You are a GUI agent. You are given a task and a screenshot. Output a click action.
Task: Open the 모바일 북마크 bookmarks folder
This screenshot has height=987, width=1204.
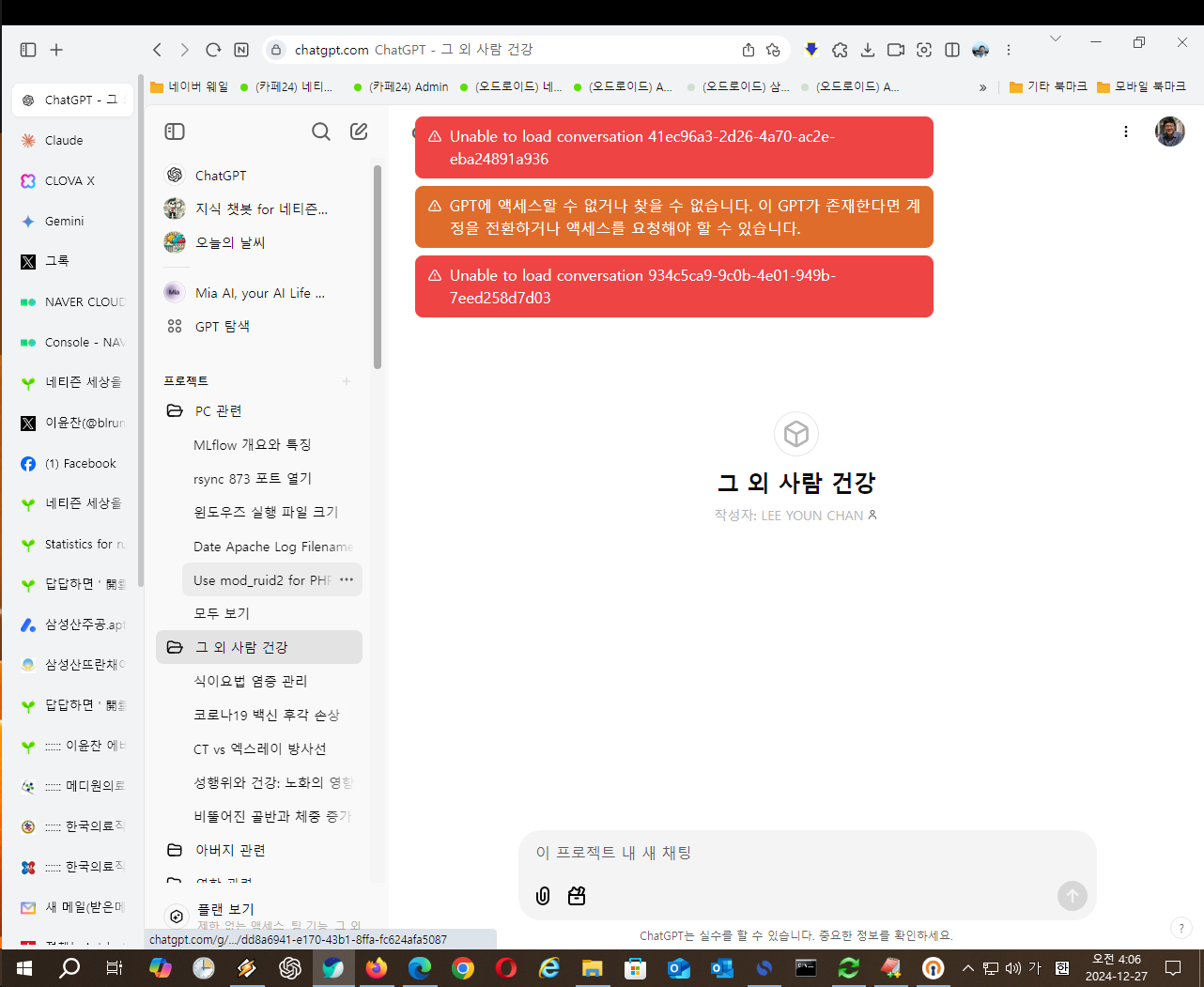(1141, 86)
